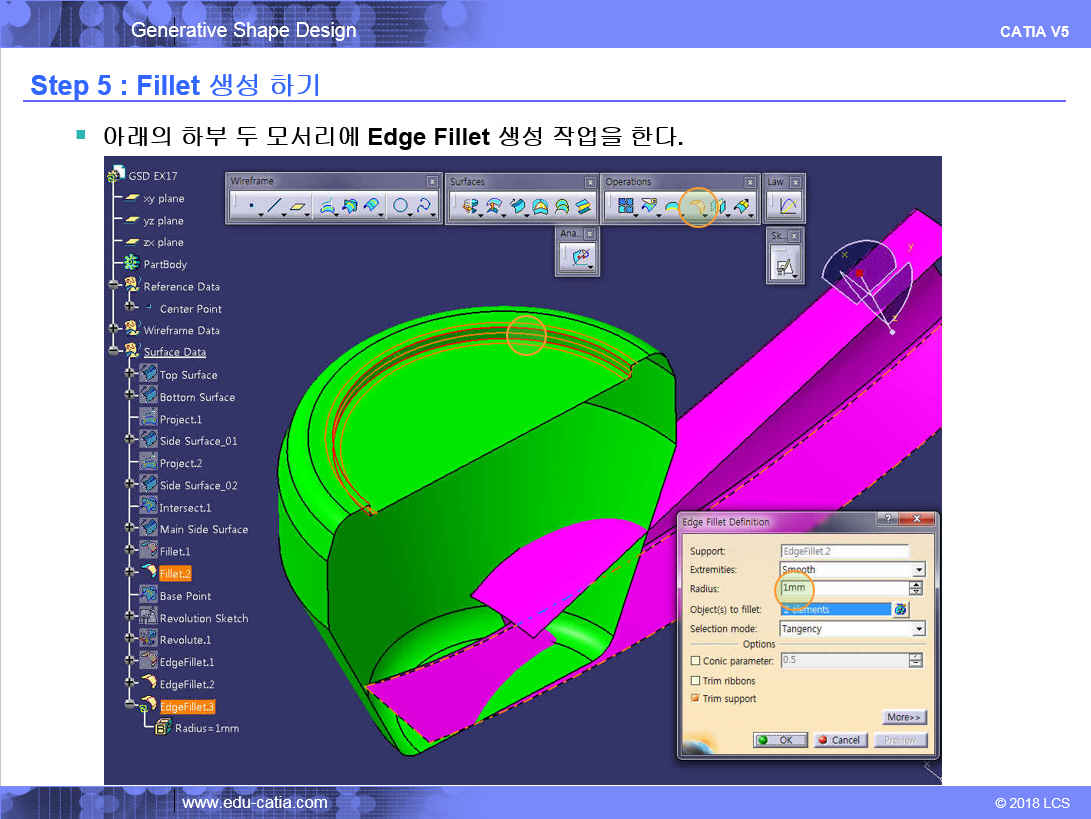Open the Extremities dropdown
The width and height of the screenshot is (1091, 819).
pyautogui.click(x=918, y=570)
